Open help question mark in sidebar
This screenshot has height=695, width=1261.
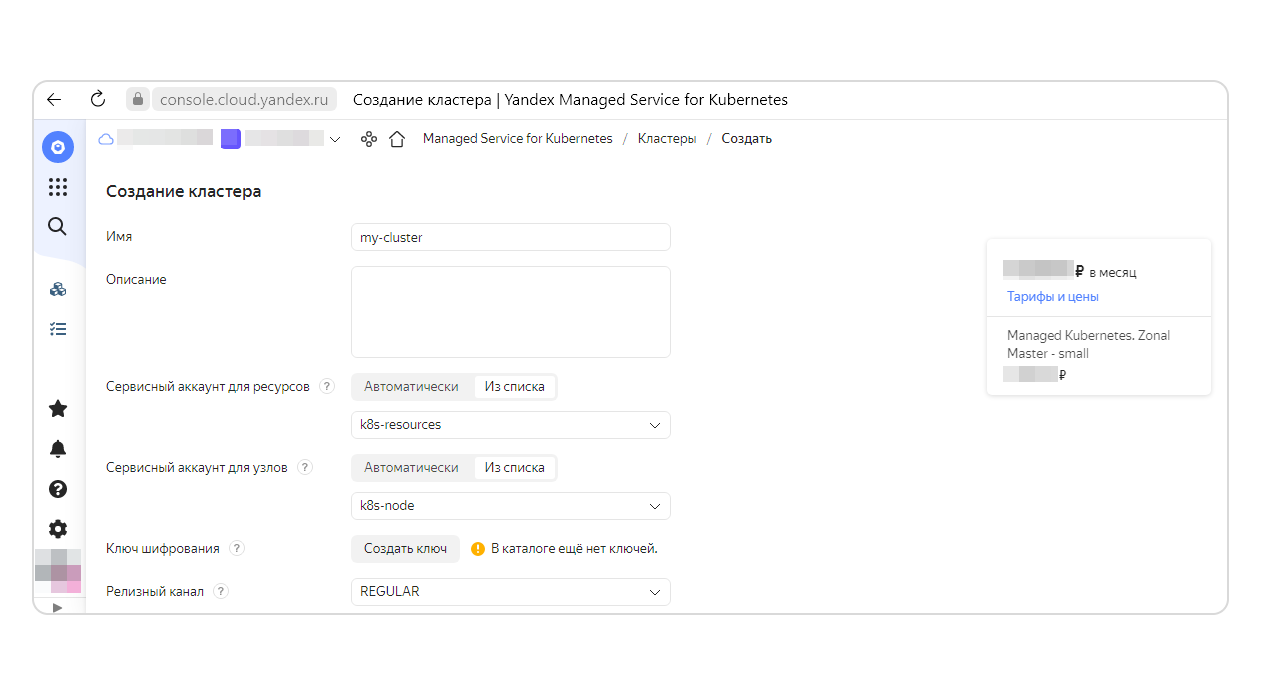tap(58, 489)
